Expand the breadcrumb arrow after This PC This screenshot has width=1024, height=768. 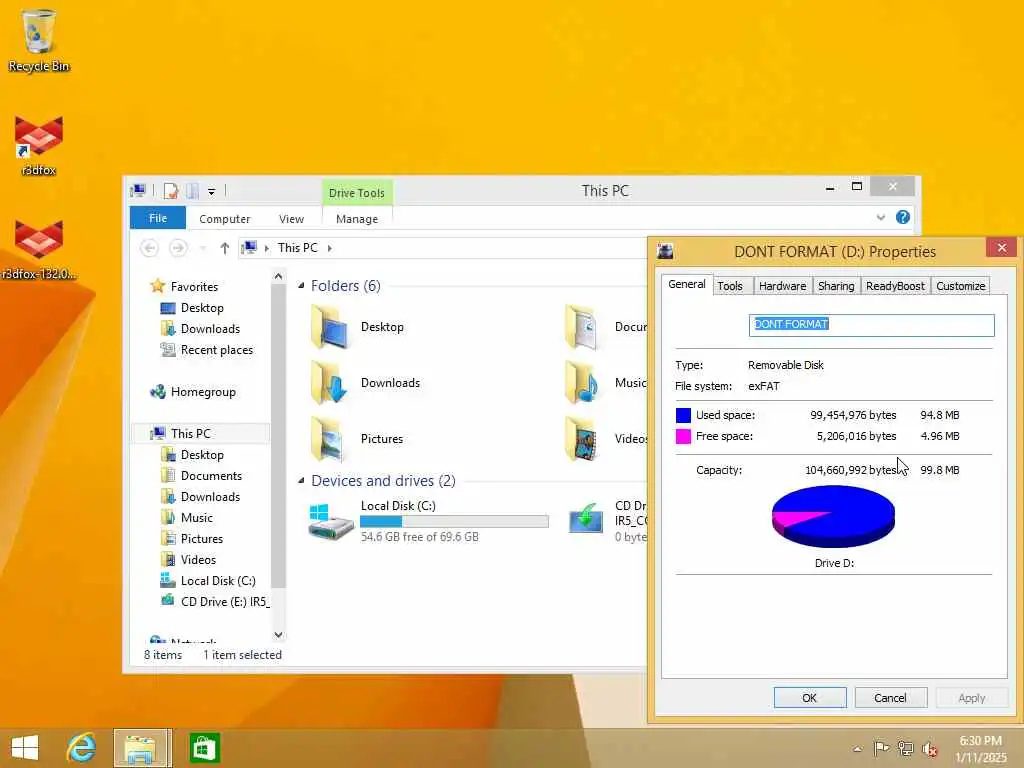pos(330,248)
